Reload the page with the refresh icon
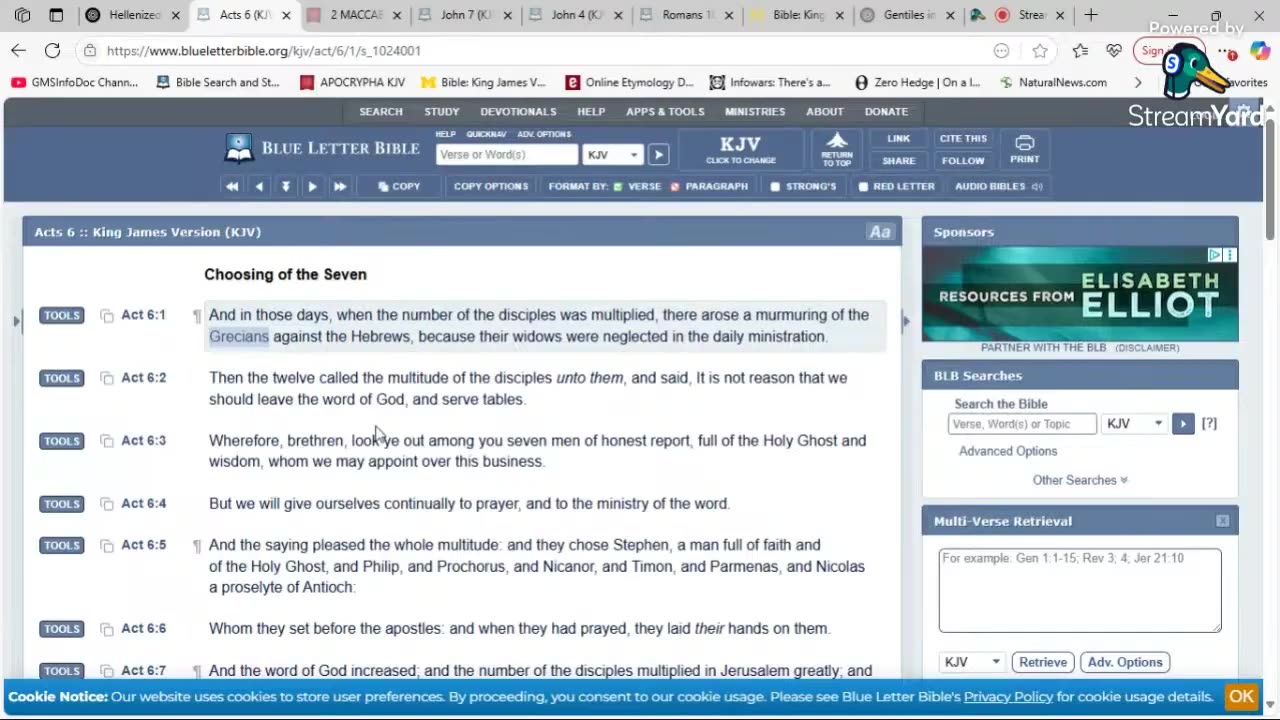This screenshot has height=720, width=1280. coord(52,51)
